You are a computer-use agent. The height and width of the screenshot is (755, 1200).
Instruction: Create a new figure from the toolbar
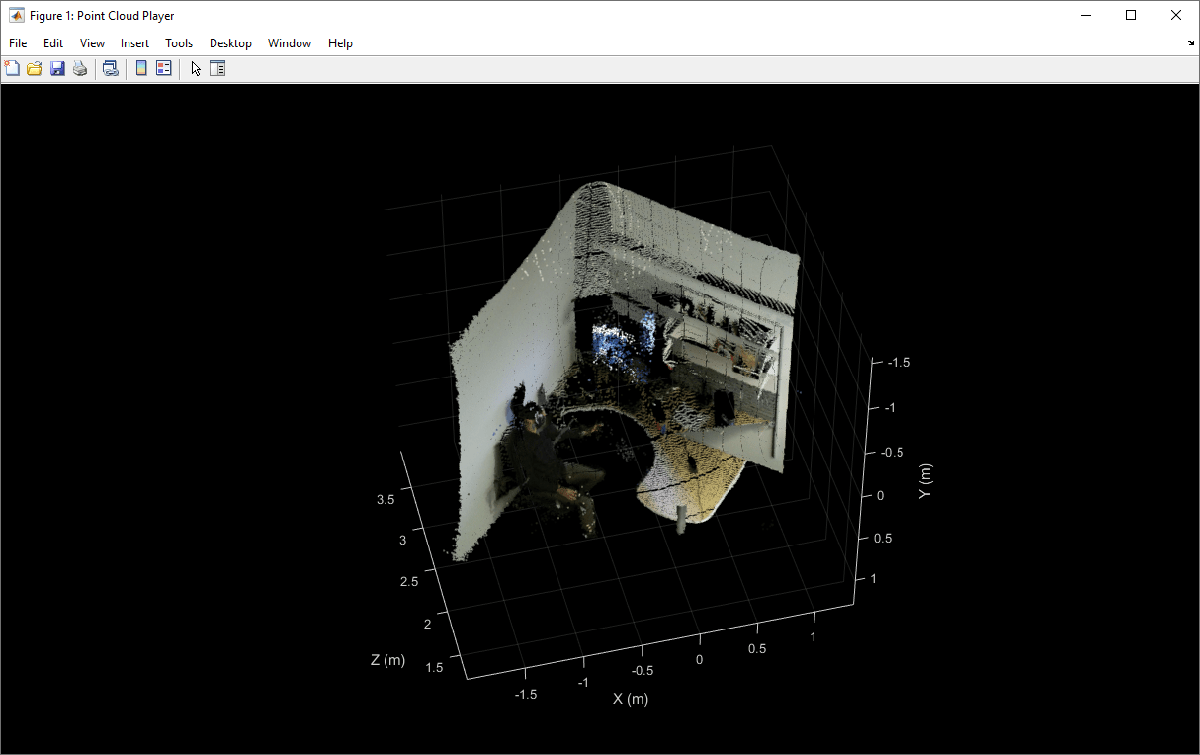pyautogui.click(x=13, y=68)
